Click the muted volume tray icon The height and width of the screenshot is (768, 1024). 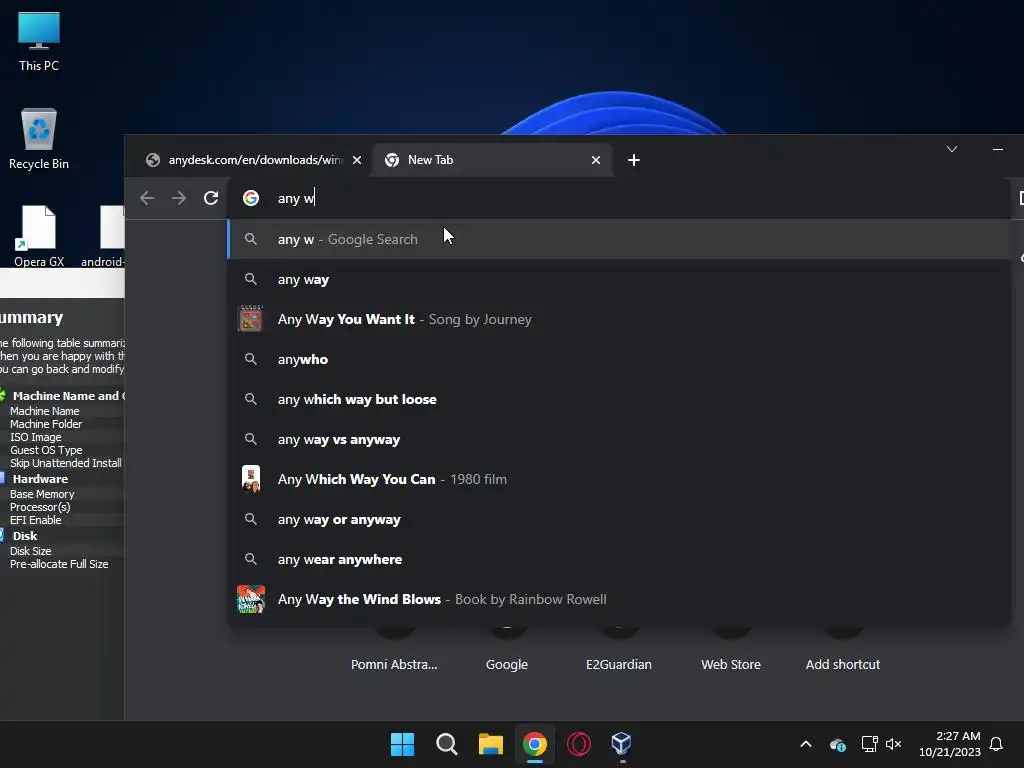click(893, 744)
